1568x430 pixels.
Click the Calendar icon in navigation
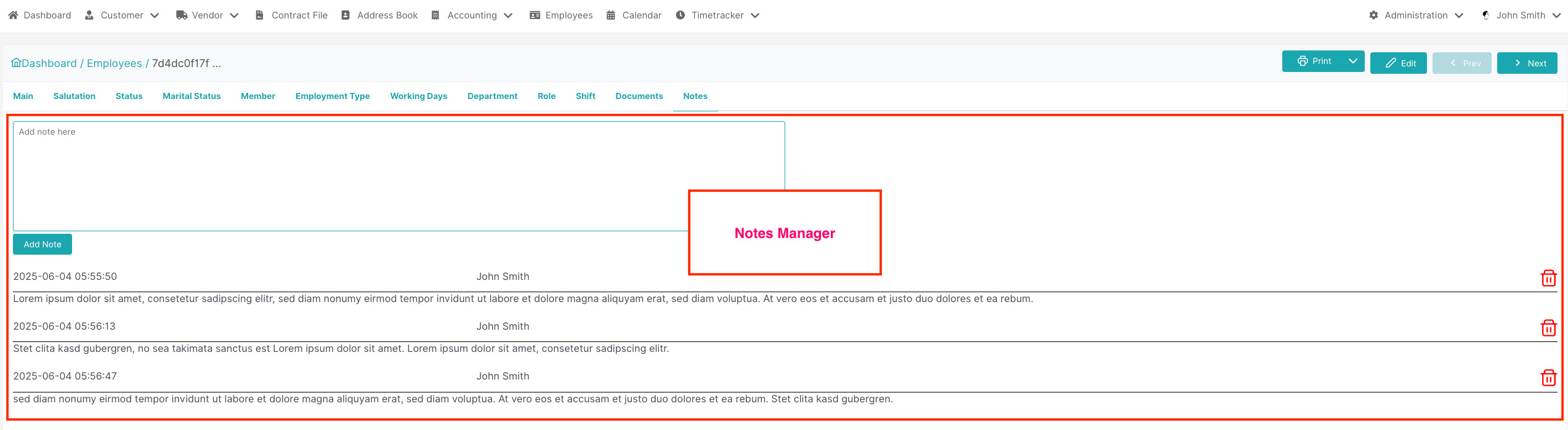(611, 15)
